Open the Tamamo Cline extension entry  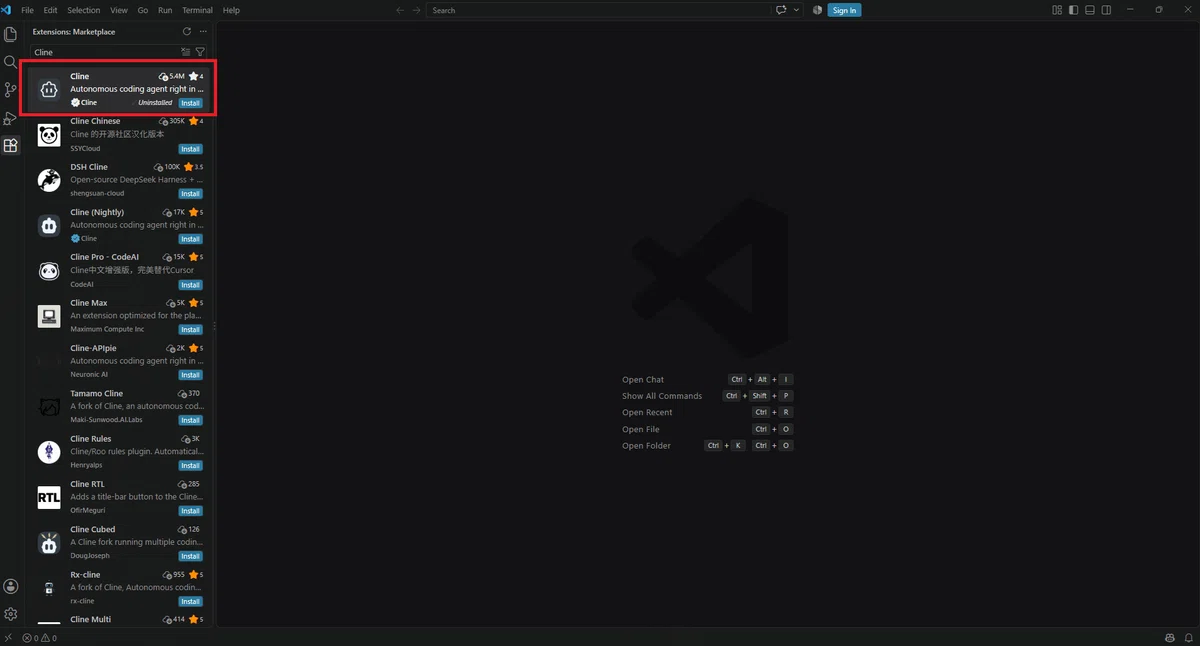(x=120, y=407)
